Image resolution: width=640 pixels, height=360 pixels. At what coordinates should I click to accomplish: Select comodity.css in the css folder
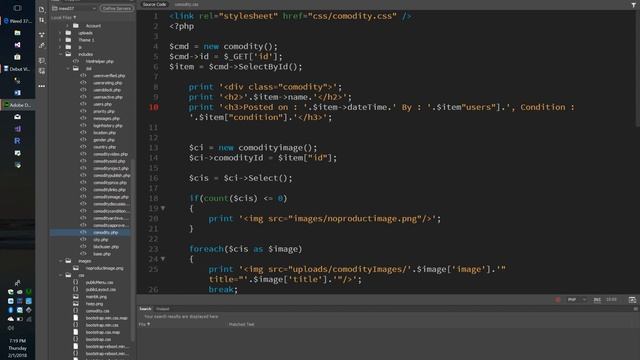[98, 311]
